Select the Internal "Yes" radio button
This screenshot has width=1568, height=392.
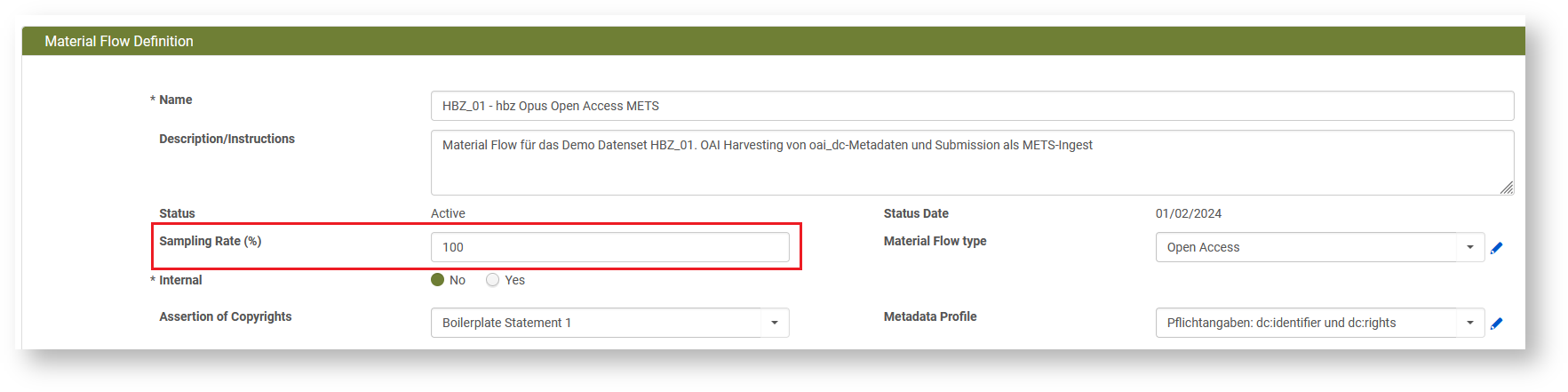pyautogui.click(x=493, y=280)
